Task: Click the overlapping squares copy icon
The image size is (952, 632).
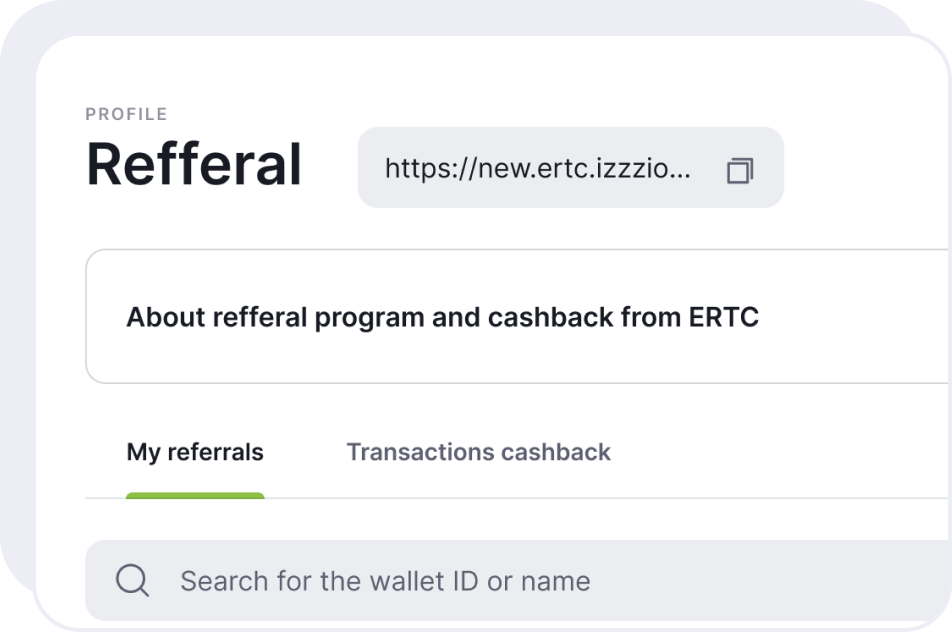Action: (x=739, y=169)
